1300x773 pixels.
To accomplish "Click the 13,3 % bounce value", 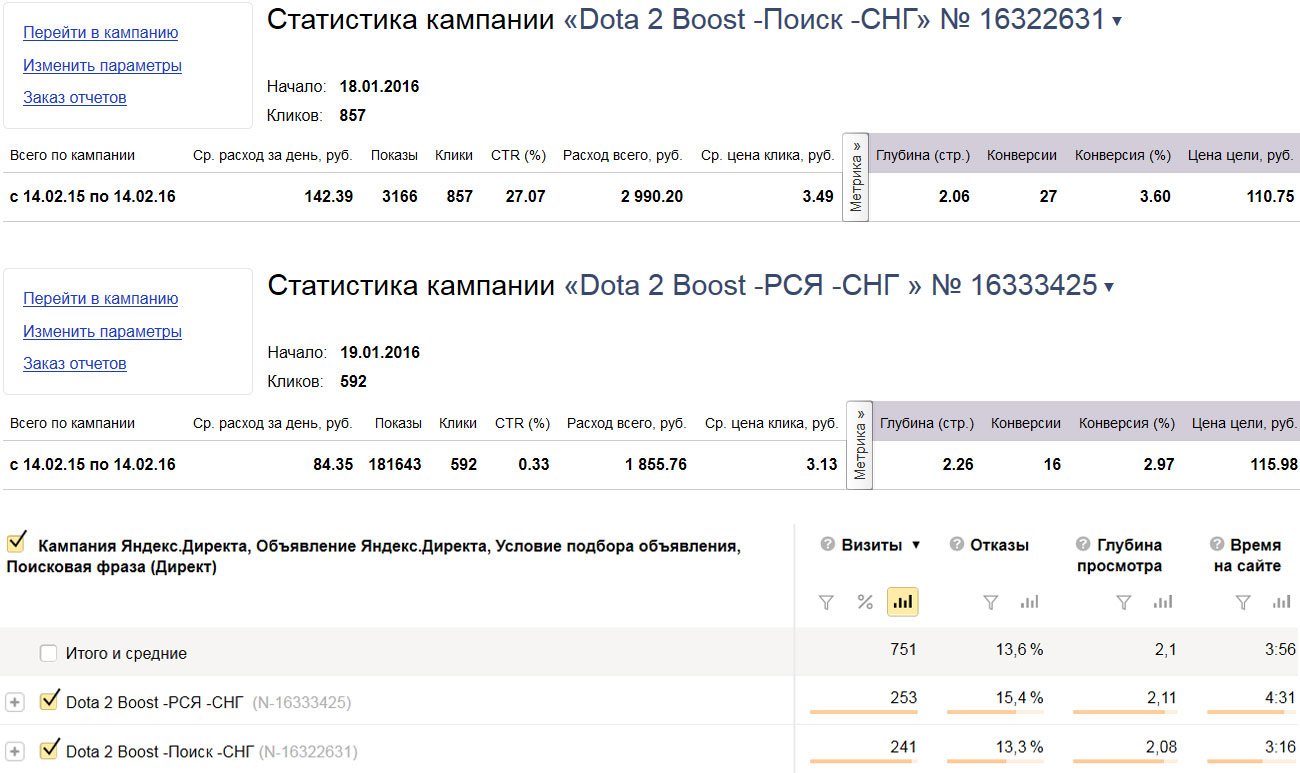I will pyautogui.click(x=1019, y=746).
